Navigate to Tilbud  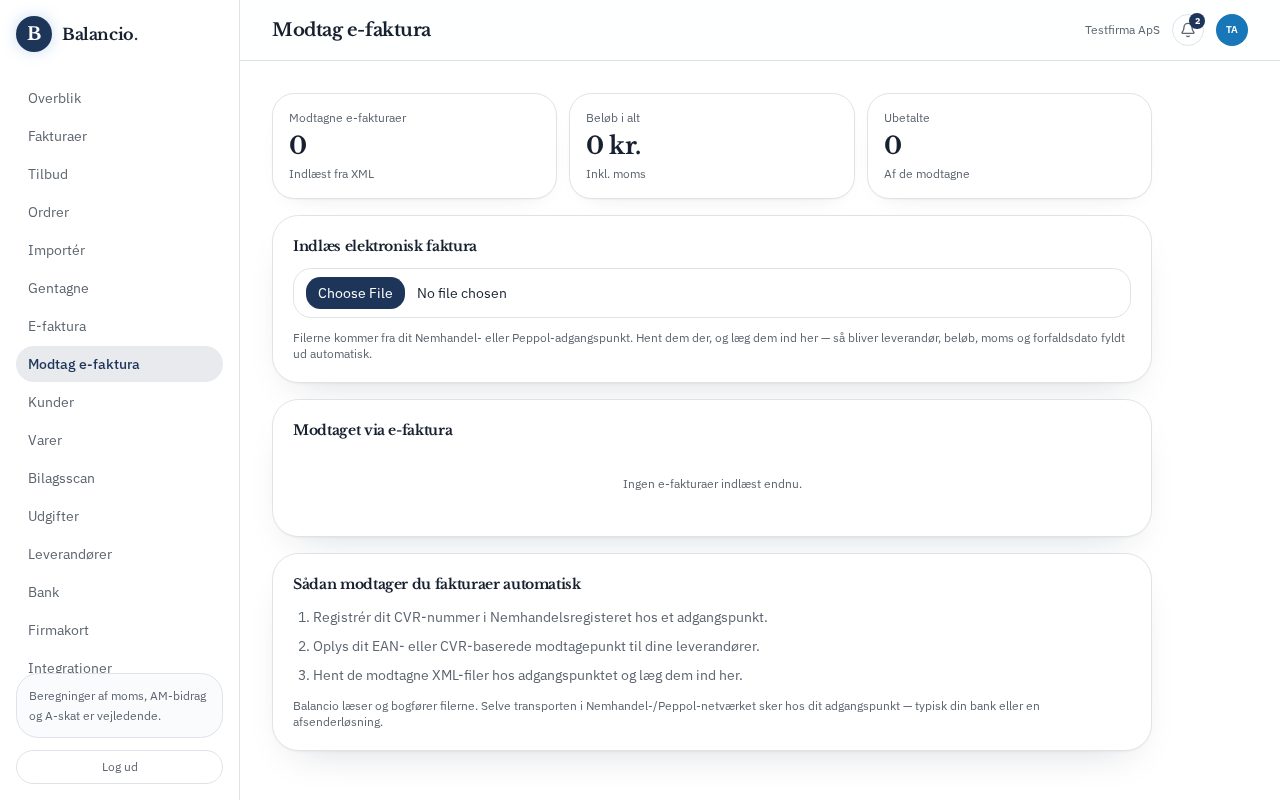click(x=119, y=174)
